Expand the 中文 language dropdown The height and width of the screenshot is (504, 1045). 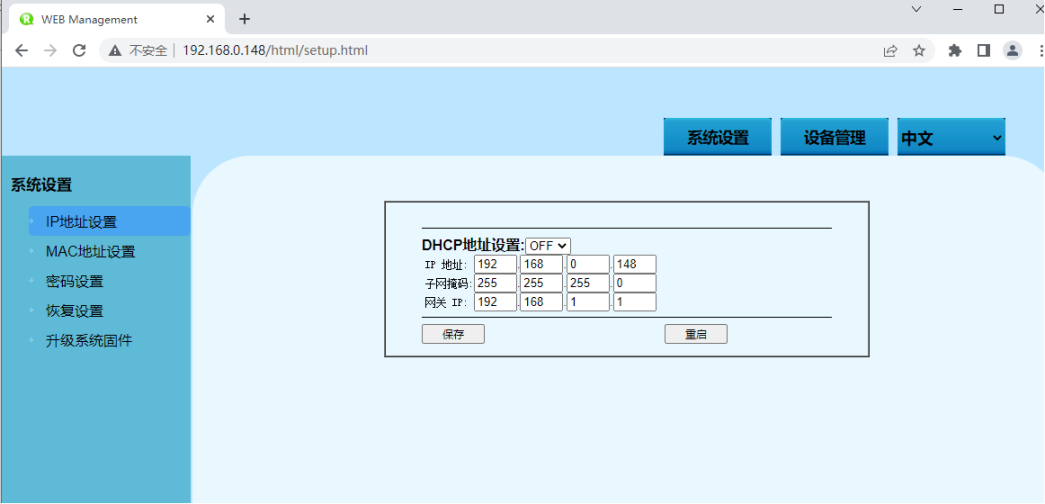point(951,138)
